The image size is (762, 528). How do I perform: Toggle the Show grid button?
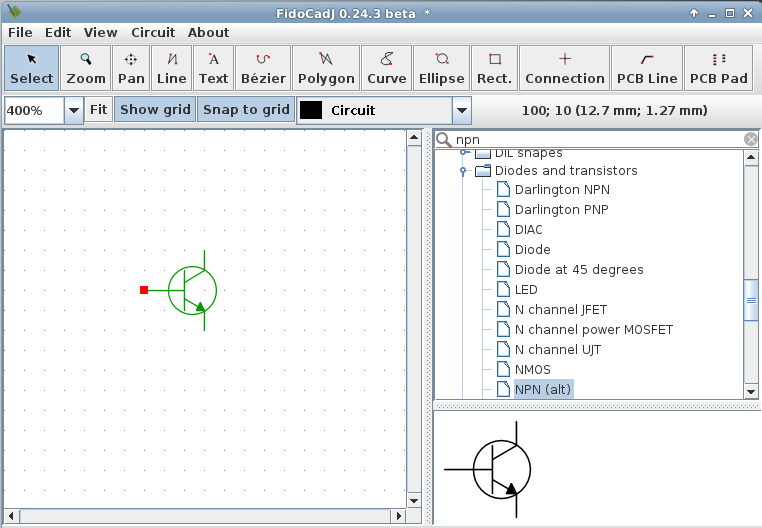click(x=155, y=110)
